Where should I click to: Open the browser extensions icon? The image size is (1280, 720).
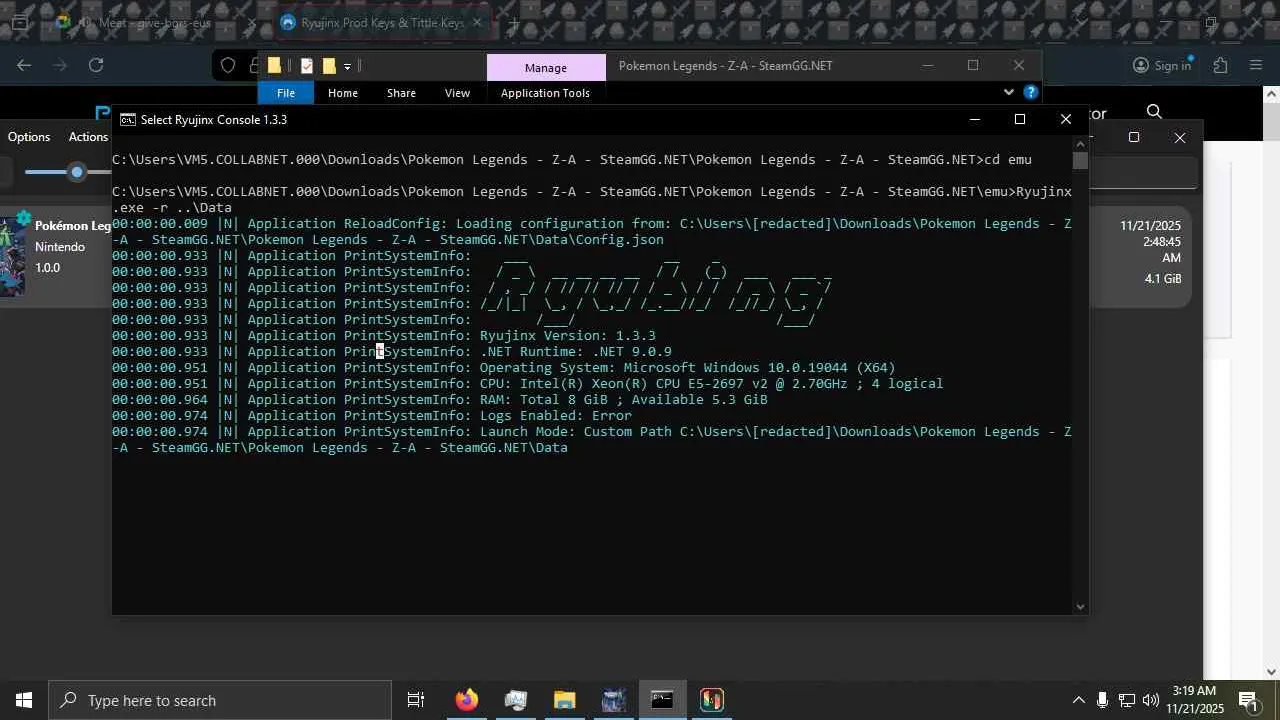click(x=1220, y=65)
